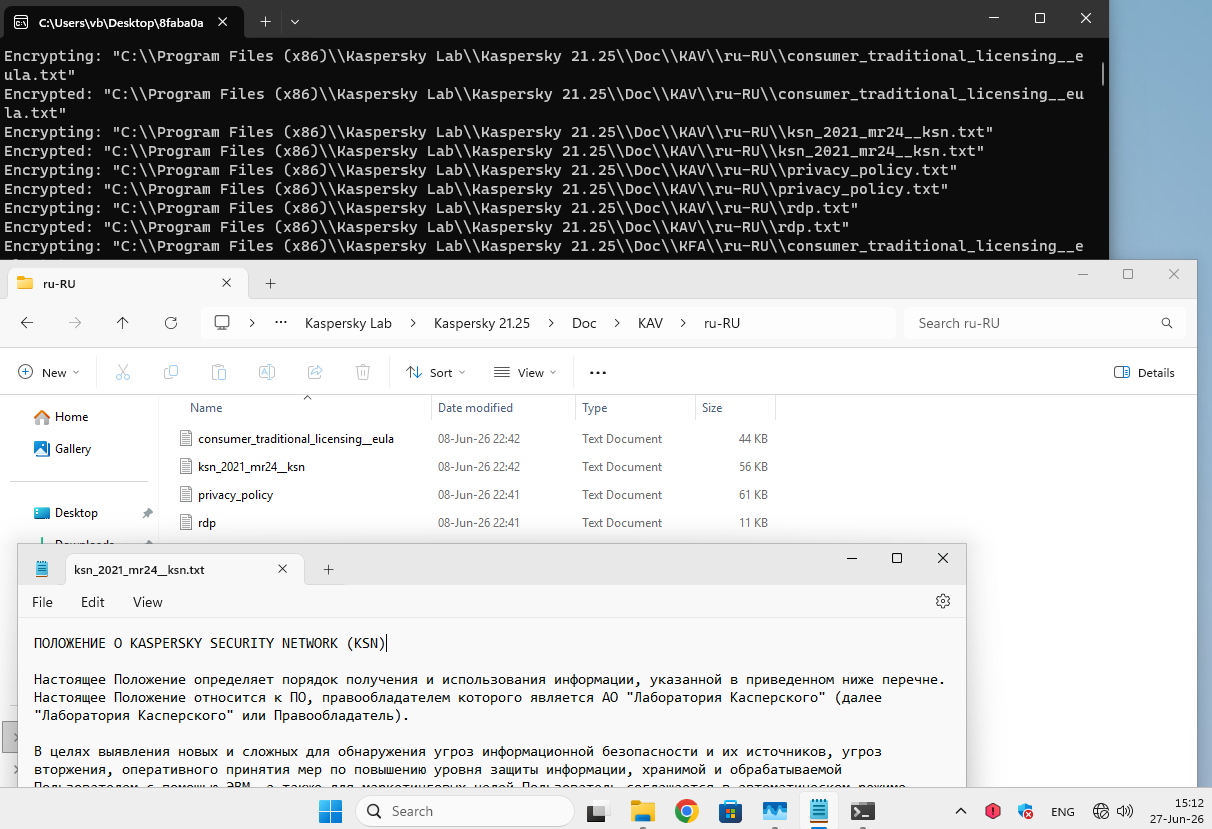Open Windows Security tray icon
The image size is (1212, 829).
tap(1025, 811)
